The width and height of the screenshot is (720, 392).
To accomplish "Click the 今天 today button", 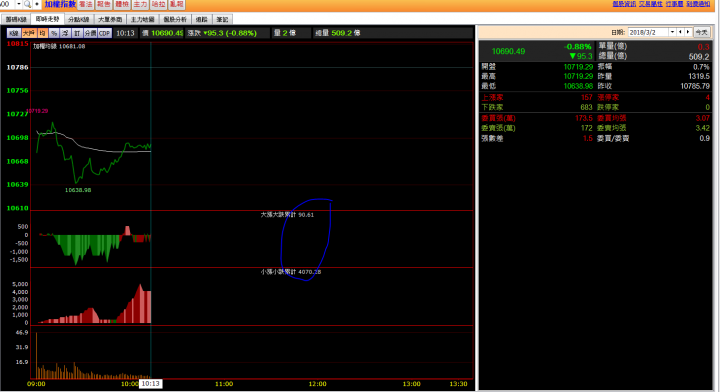I will [702, 32].
